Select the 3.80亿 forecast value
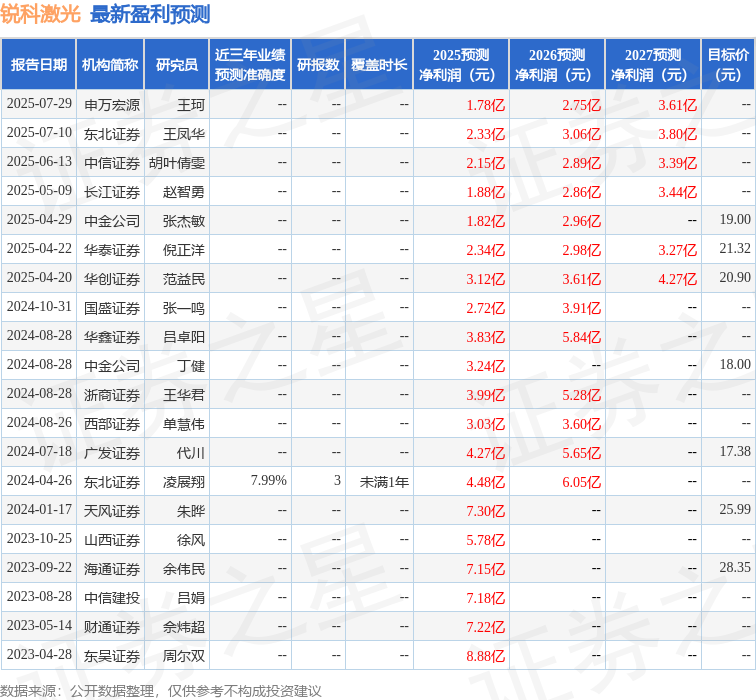This screenshot has width=756, height=700. click(x=677, y=134)
